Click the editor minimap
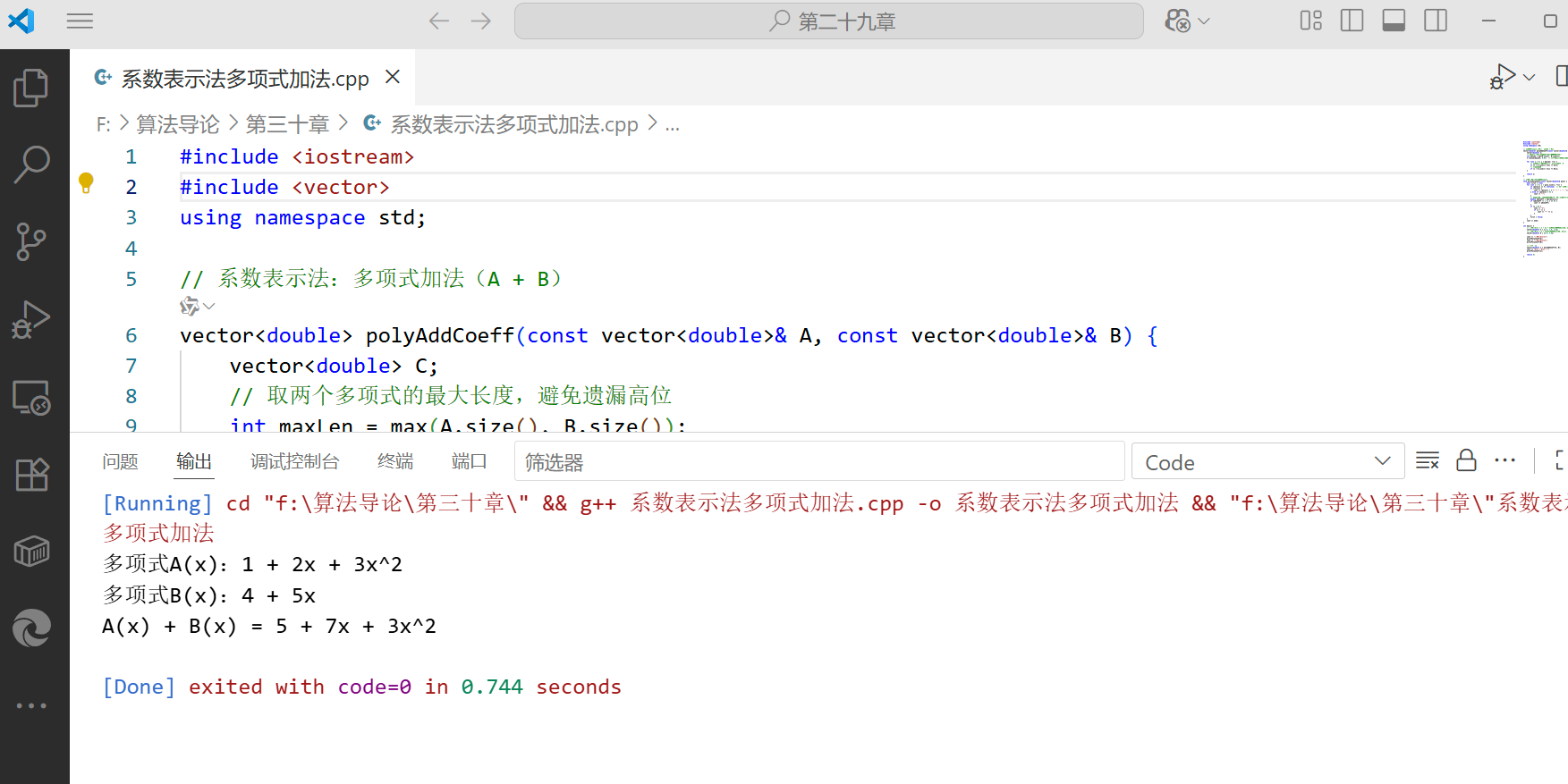The image size is (1568, 784). 1544,198
